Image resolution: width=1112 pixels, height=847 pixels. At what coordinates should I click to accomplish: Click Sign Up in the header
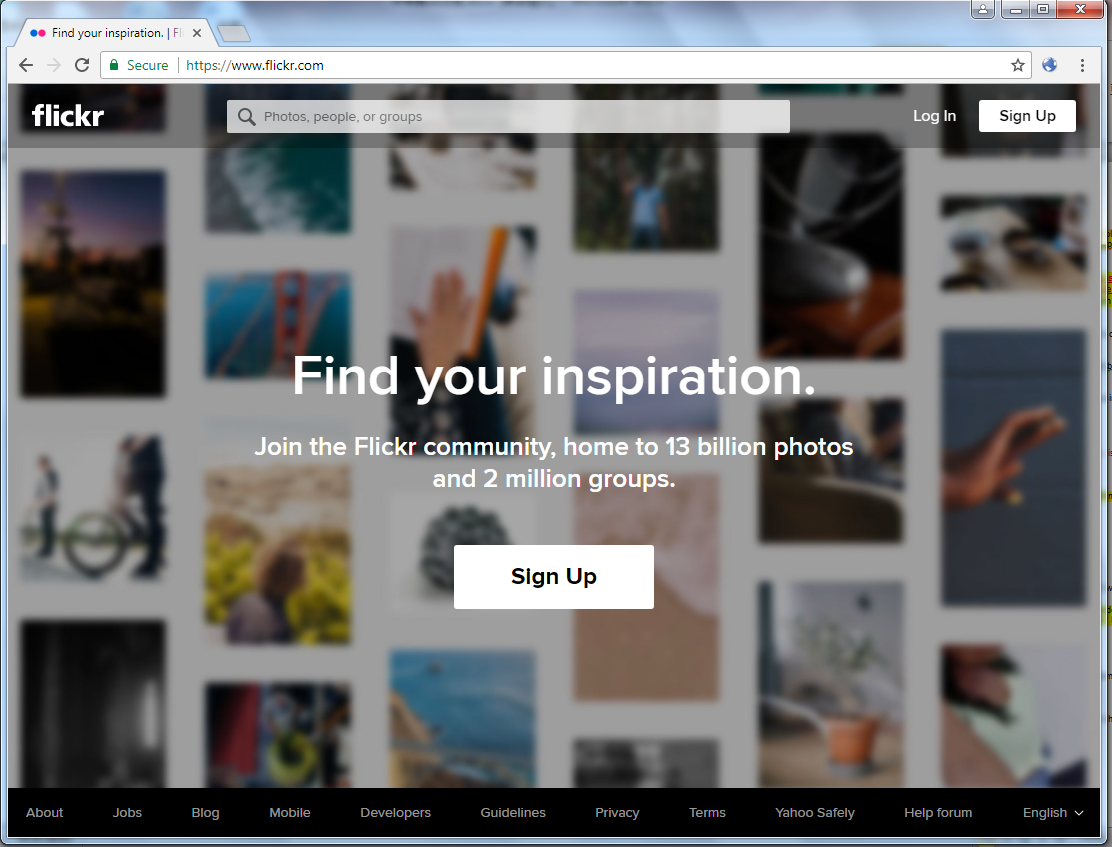pyautogui.click(x=1027, y=116)
